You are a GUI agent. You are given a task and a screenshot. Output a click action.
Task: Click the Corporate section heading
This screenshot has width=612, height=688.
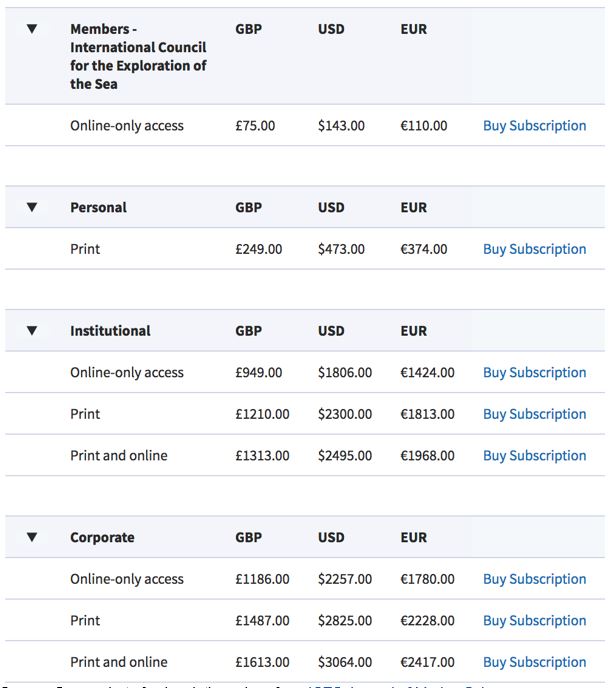[104, 537]
